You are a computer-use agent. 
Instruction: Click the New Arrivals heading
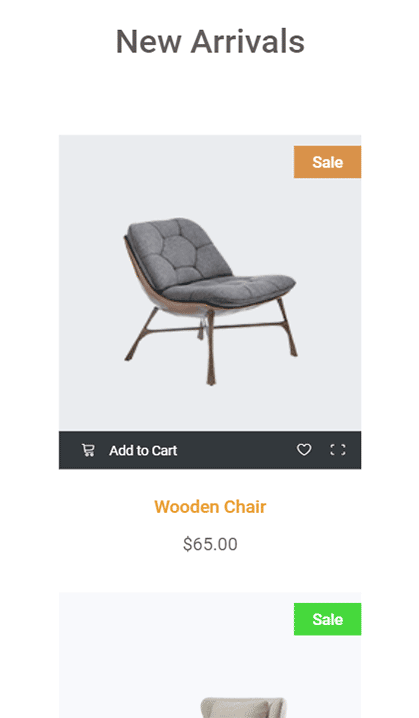(x=210, y=41)
